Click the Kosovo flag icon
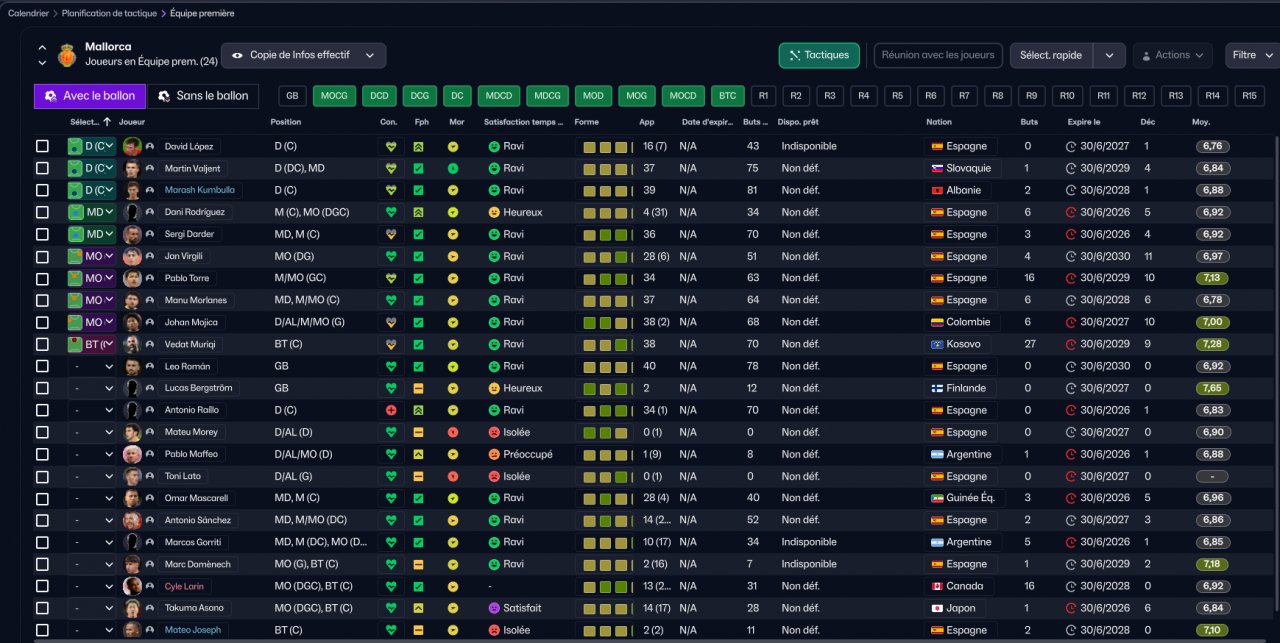This screenshot has height=643, width=1280. [937, 344]
